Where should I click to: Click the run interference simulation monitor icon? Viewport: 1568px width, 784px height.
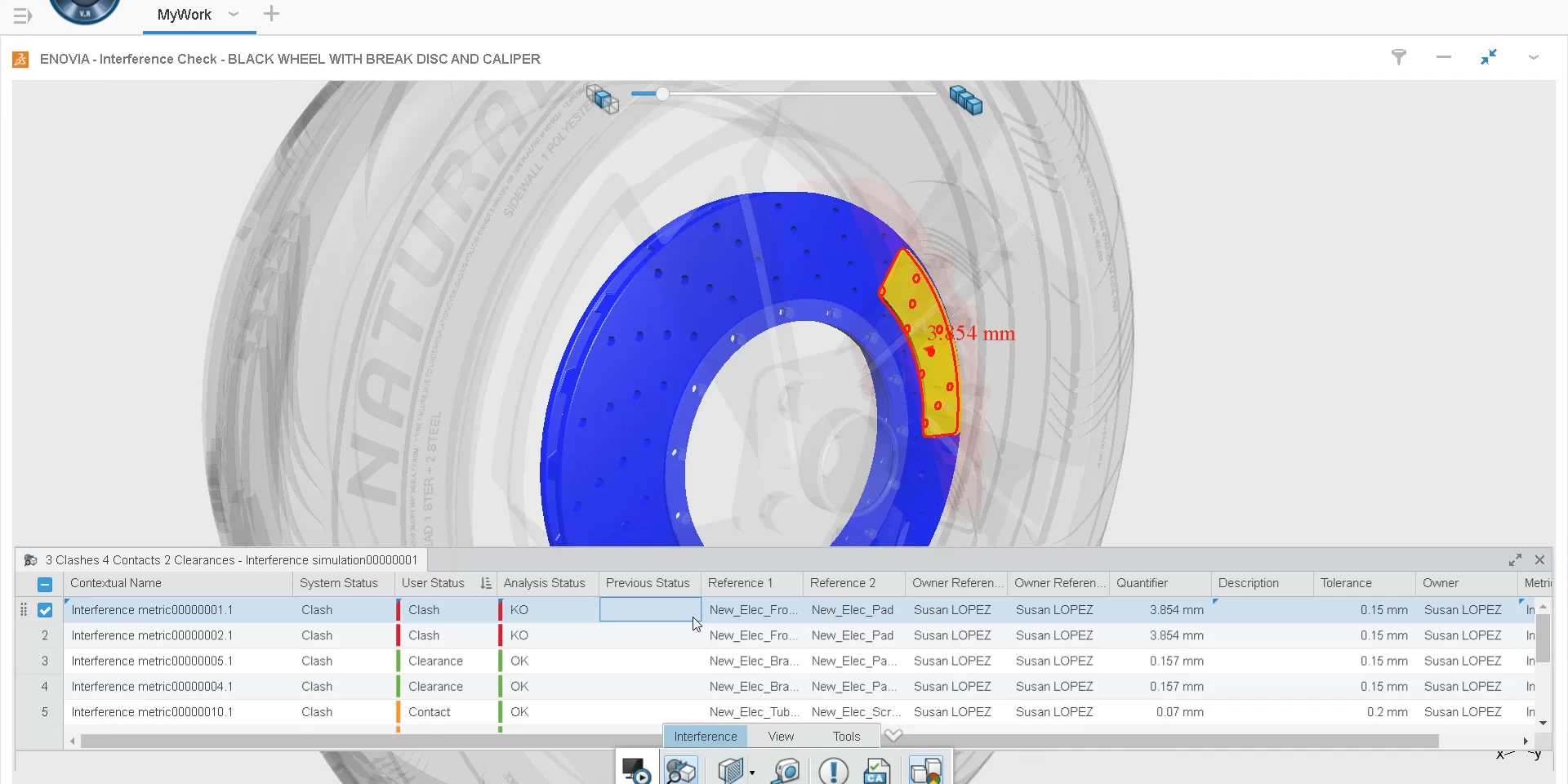[635, 770]
